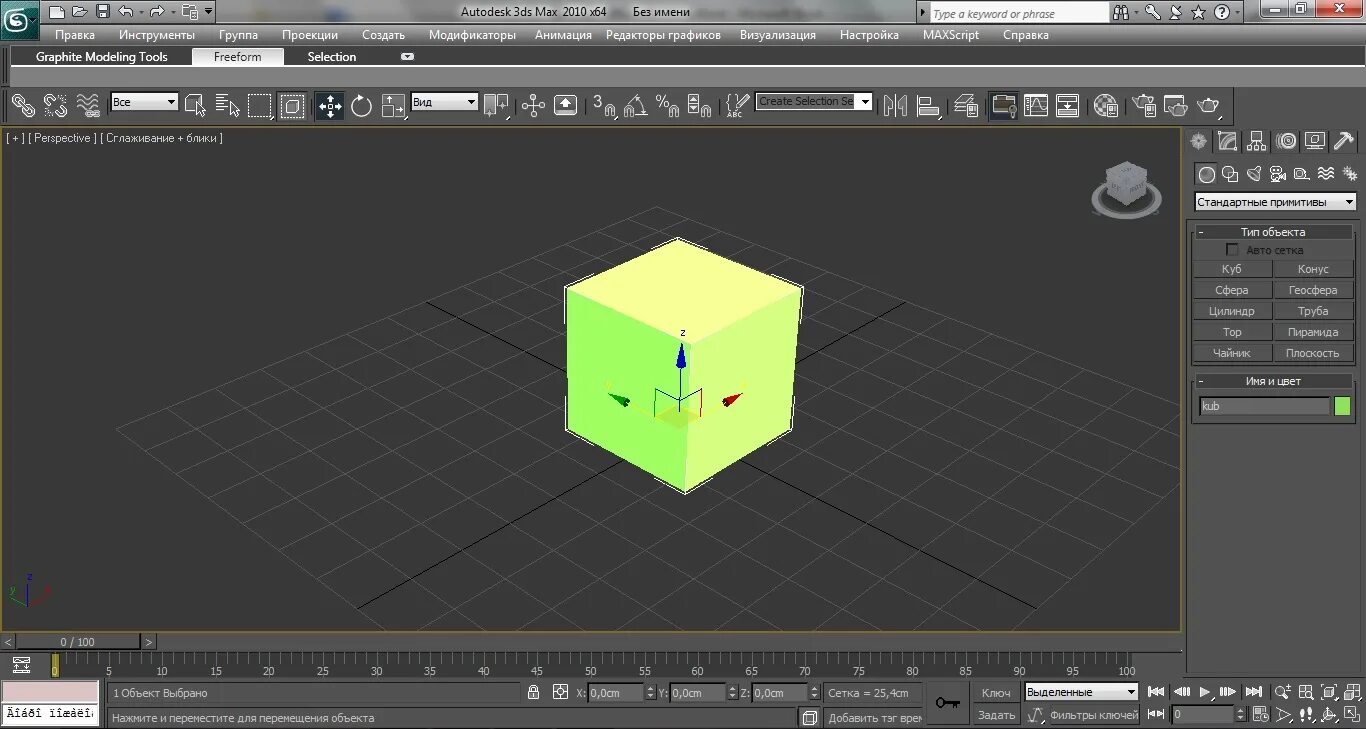Viewport: 1366px width, 729px height.
Task: Select the Move tool in toolbar
Action: pyautogui.click(x=330, y=105)
